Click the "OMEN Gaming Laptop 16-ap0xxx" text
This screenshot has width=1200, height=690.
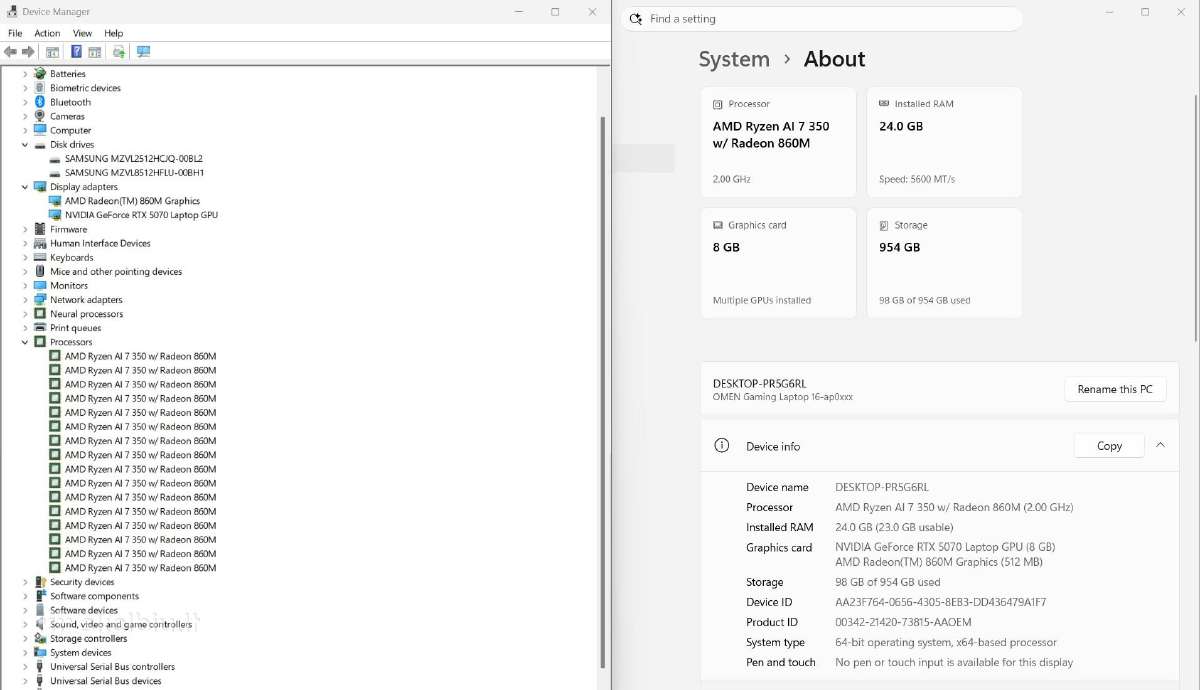783,397
